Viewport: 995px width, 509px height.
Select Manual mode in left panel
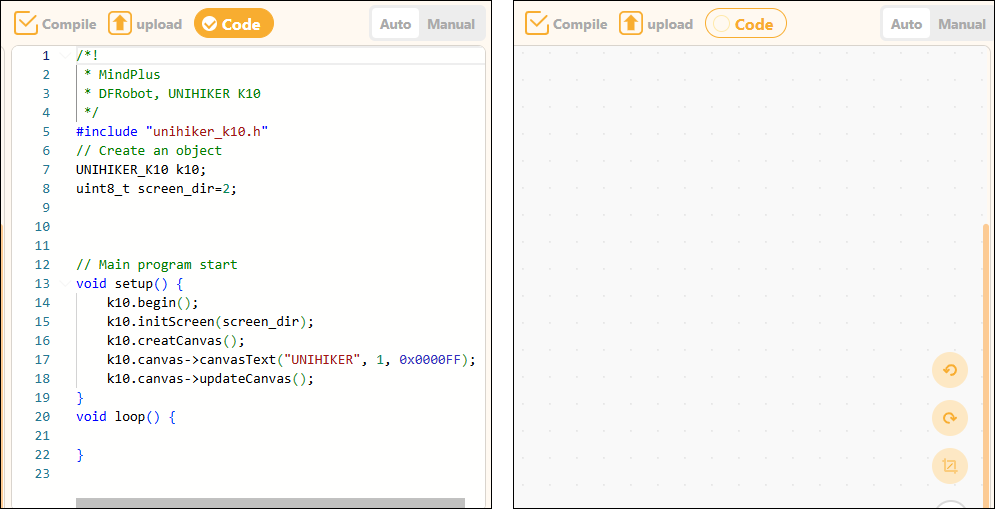point(451,24)
